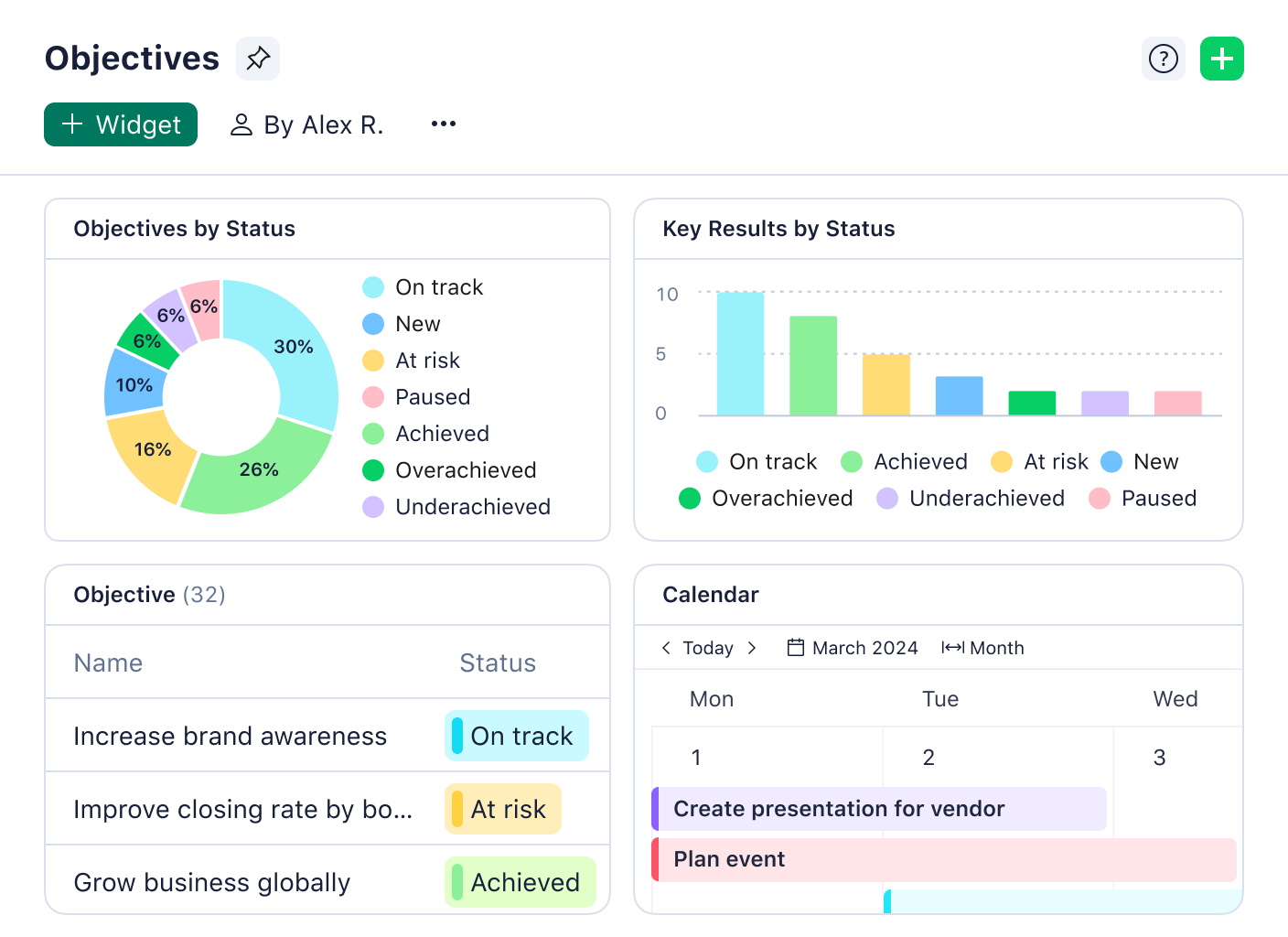Click the person icon next to By Alex R.
This screenshot has height=937, width=1288.
coord(241,124)
